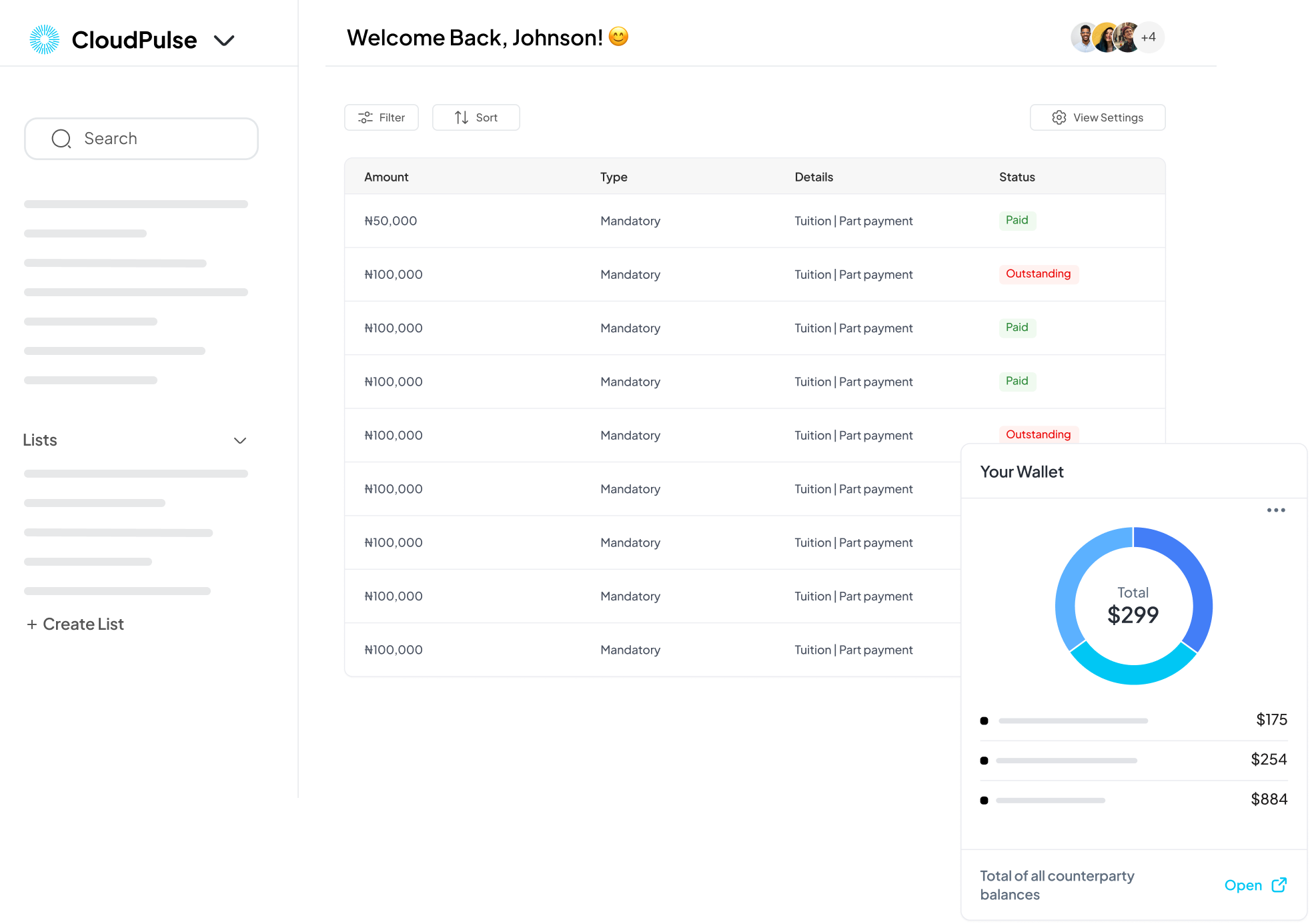The image size is (1310, 924).
Task: Click the Status column header
Action: [1017, 177]
